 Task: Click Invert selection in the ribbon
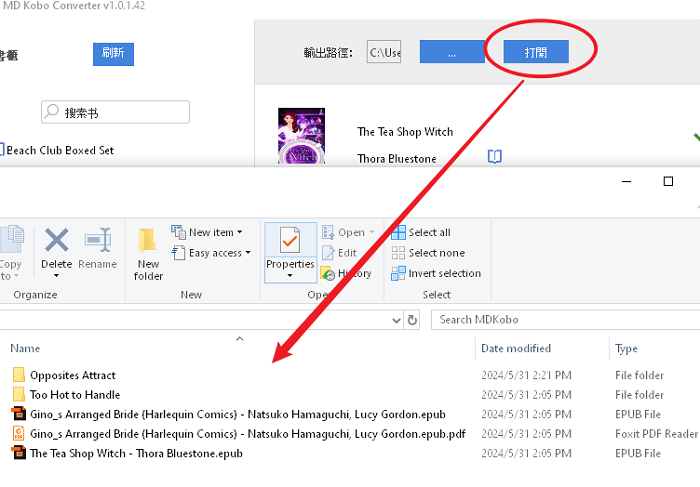click(436, 273)
